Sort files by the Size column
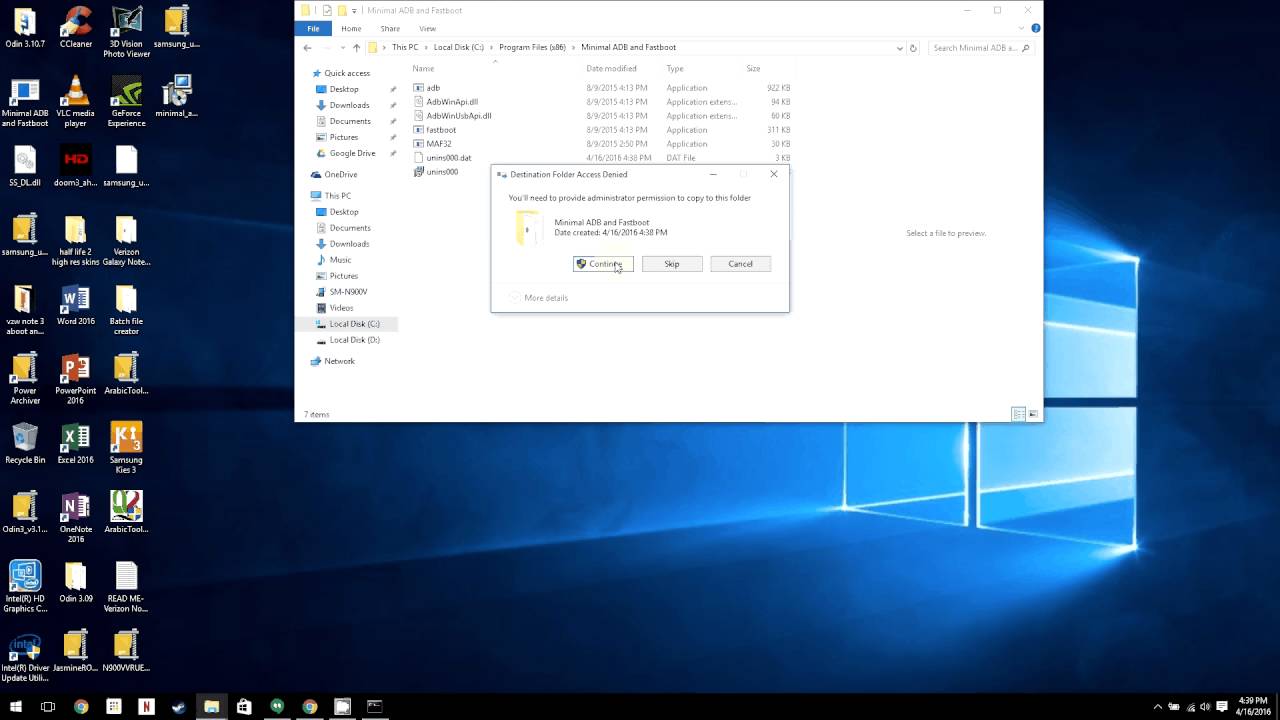1280x720 pixels. click(753, 68)
